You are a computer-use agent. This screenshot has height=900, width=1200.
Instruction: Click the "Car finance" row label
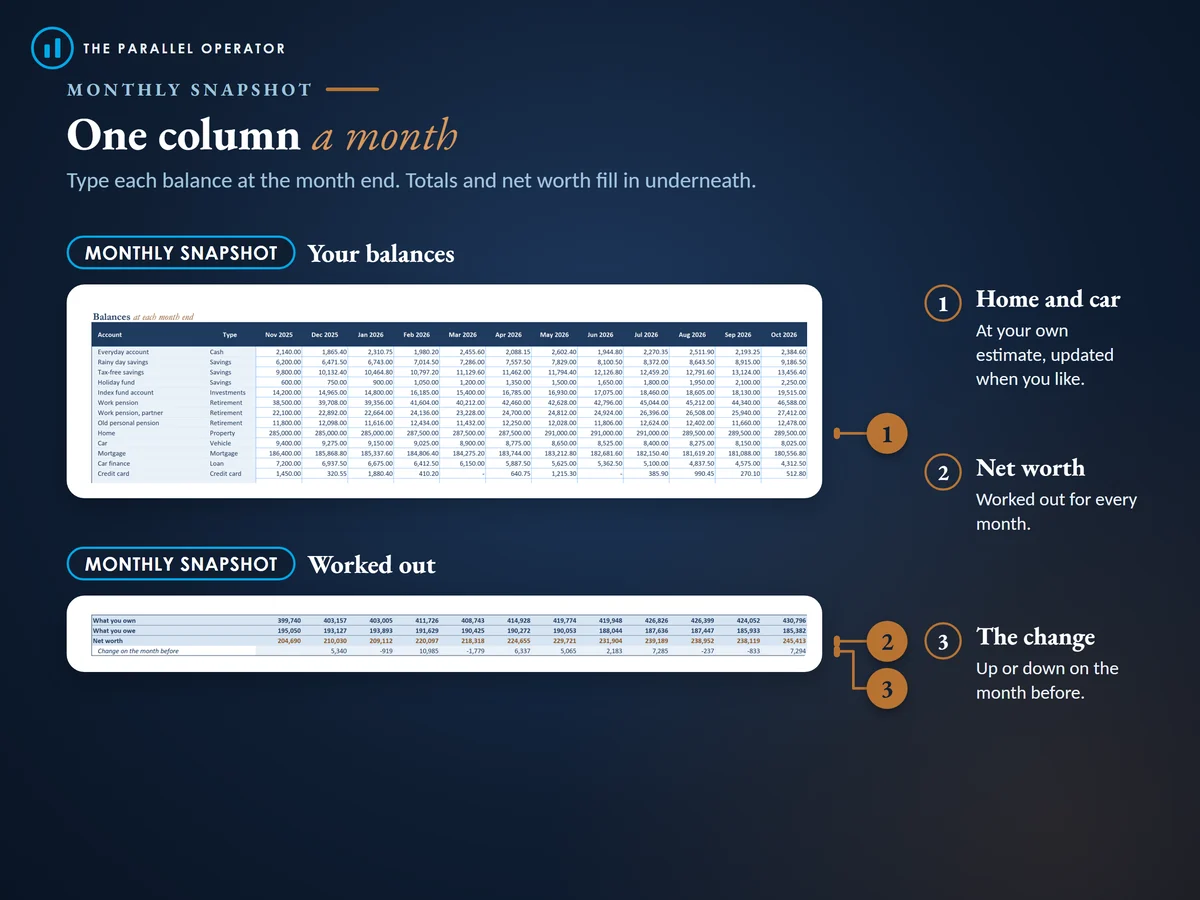tap(113, 463)
